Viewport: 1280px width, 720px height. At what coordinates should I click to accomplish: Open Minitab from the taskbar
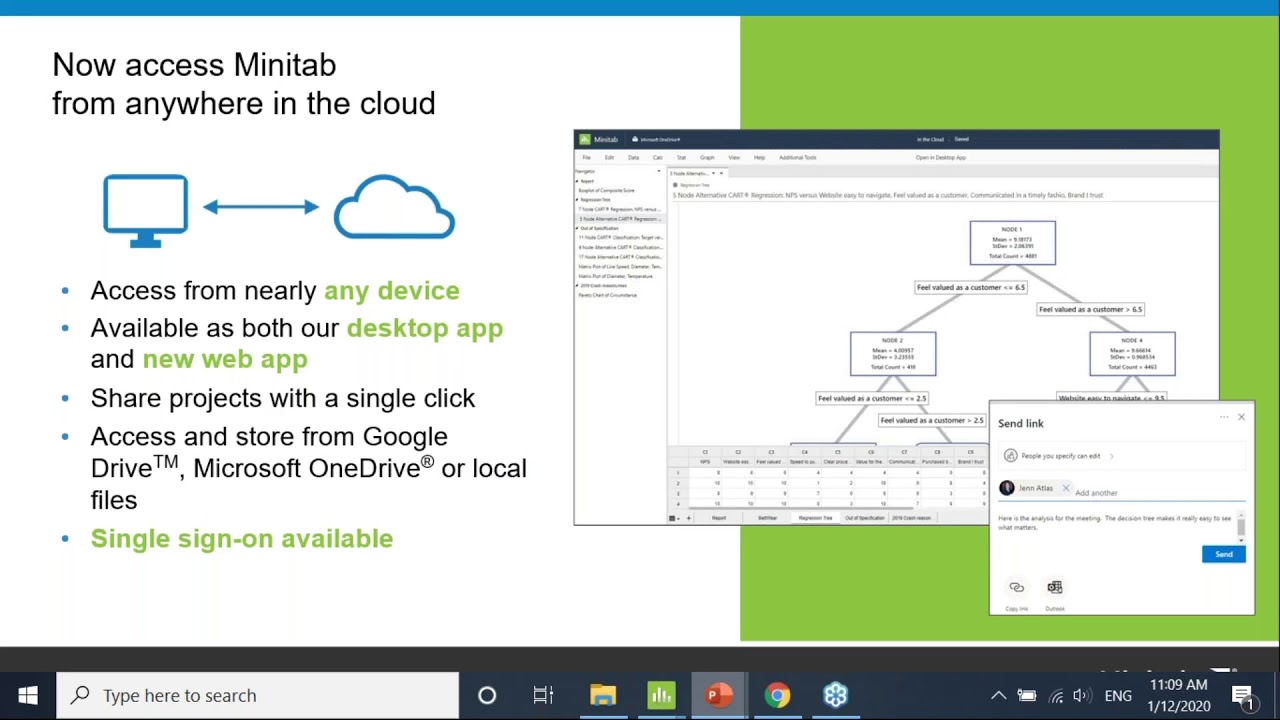pyautogui.click(x=661, y=695)
